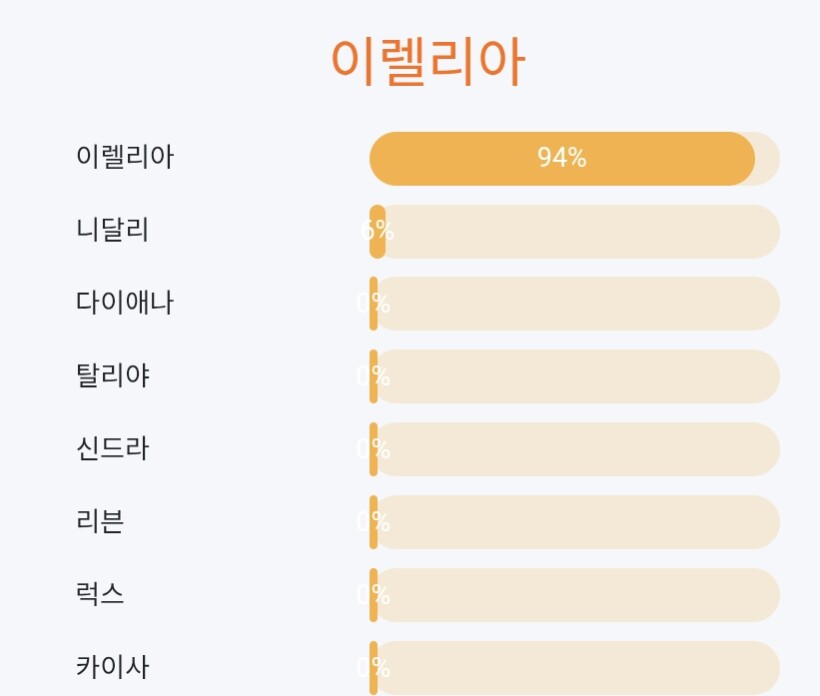Select the 신드라 progress bar
This screenshot has height=696, width=820.
[x=575, y=449]
